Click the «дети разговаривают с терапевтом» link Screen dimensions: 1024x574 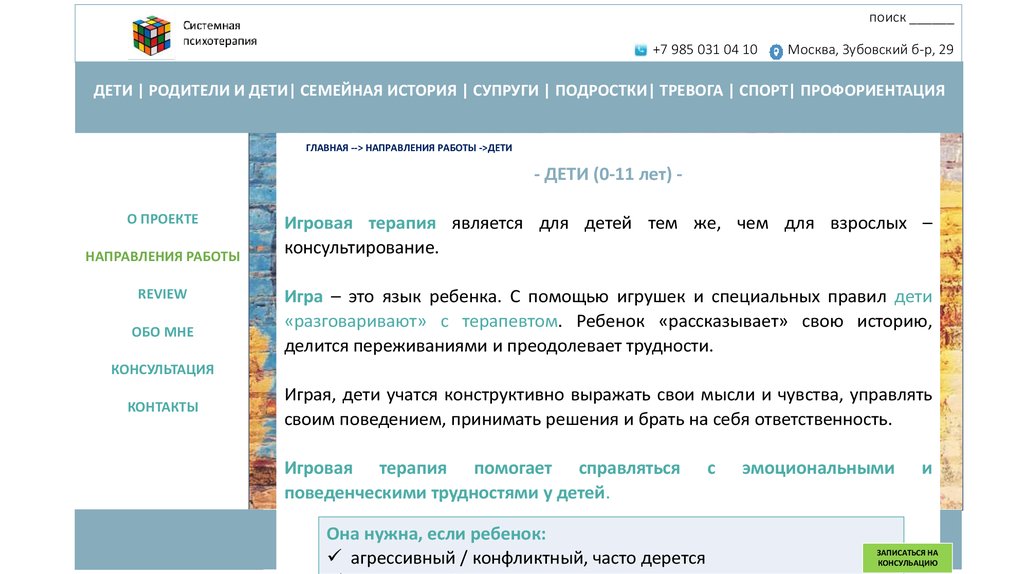click(608, 309)
